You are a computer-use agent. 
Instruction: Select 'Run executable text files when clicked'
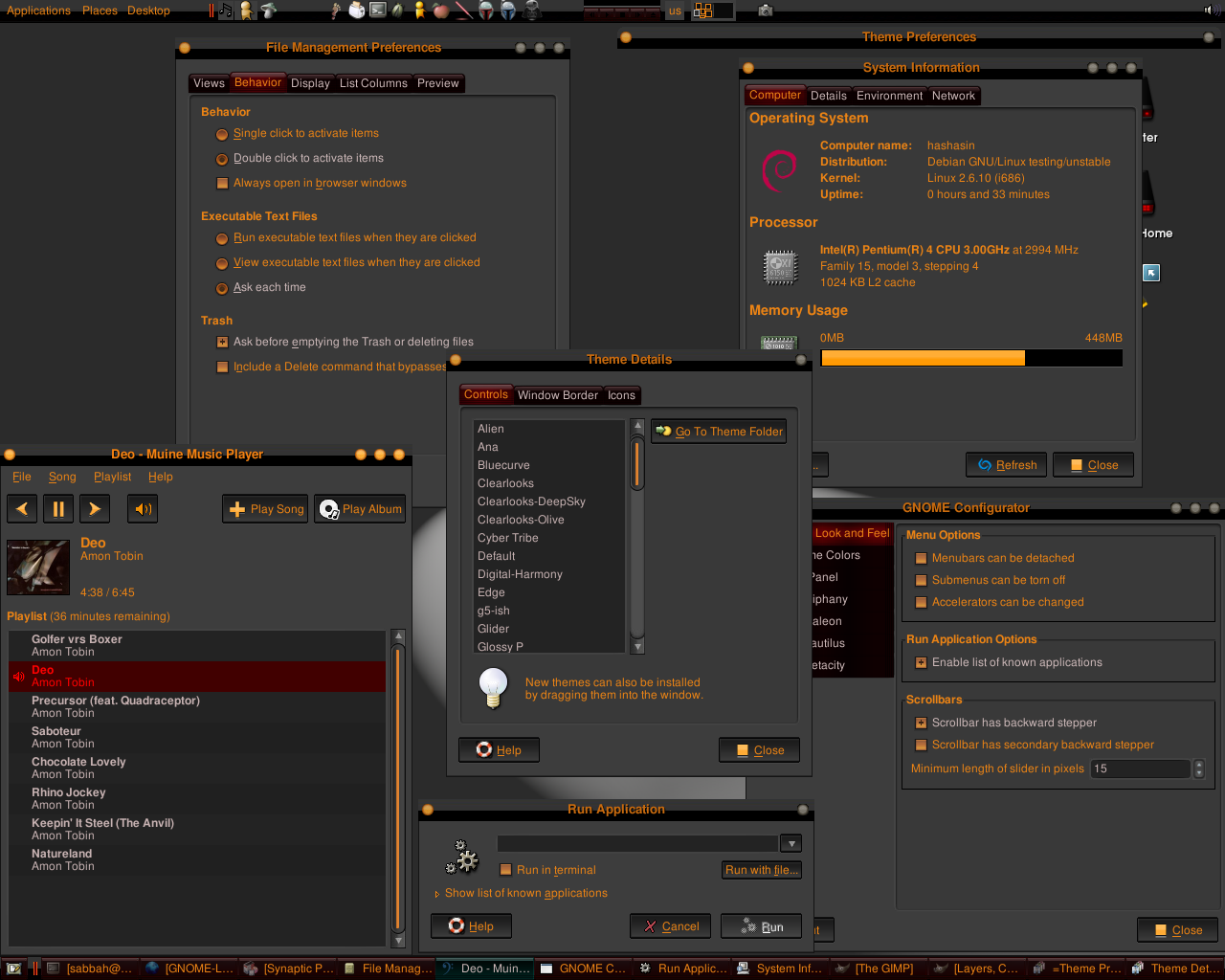click(345, 238)
